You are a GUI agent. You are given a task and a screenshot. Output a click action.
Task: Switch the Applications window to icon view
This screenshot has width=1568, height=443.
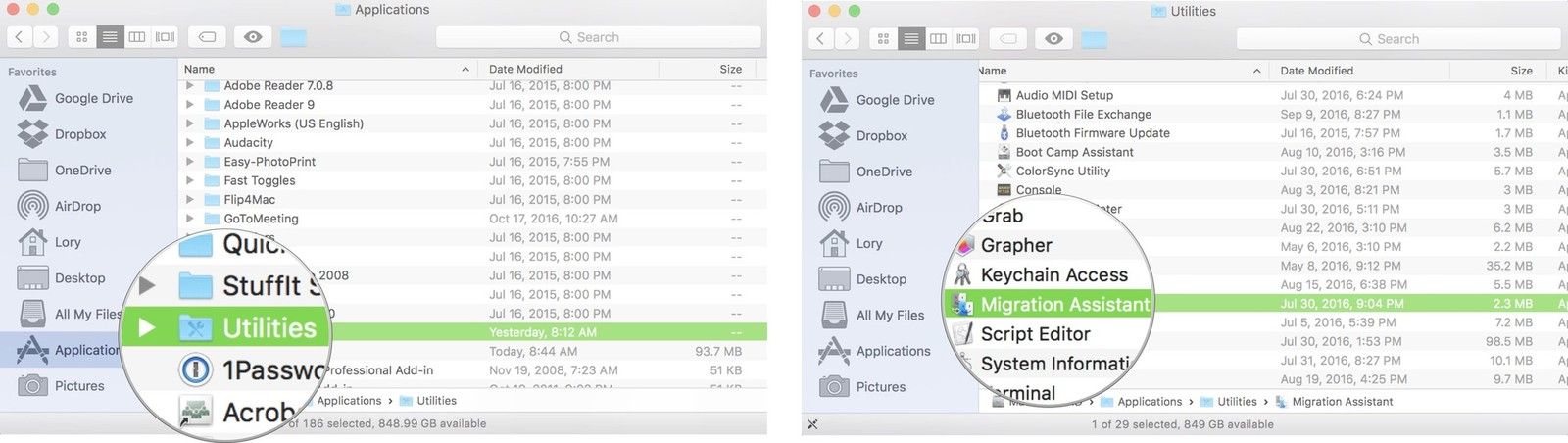click(x=81, y=37)
